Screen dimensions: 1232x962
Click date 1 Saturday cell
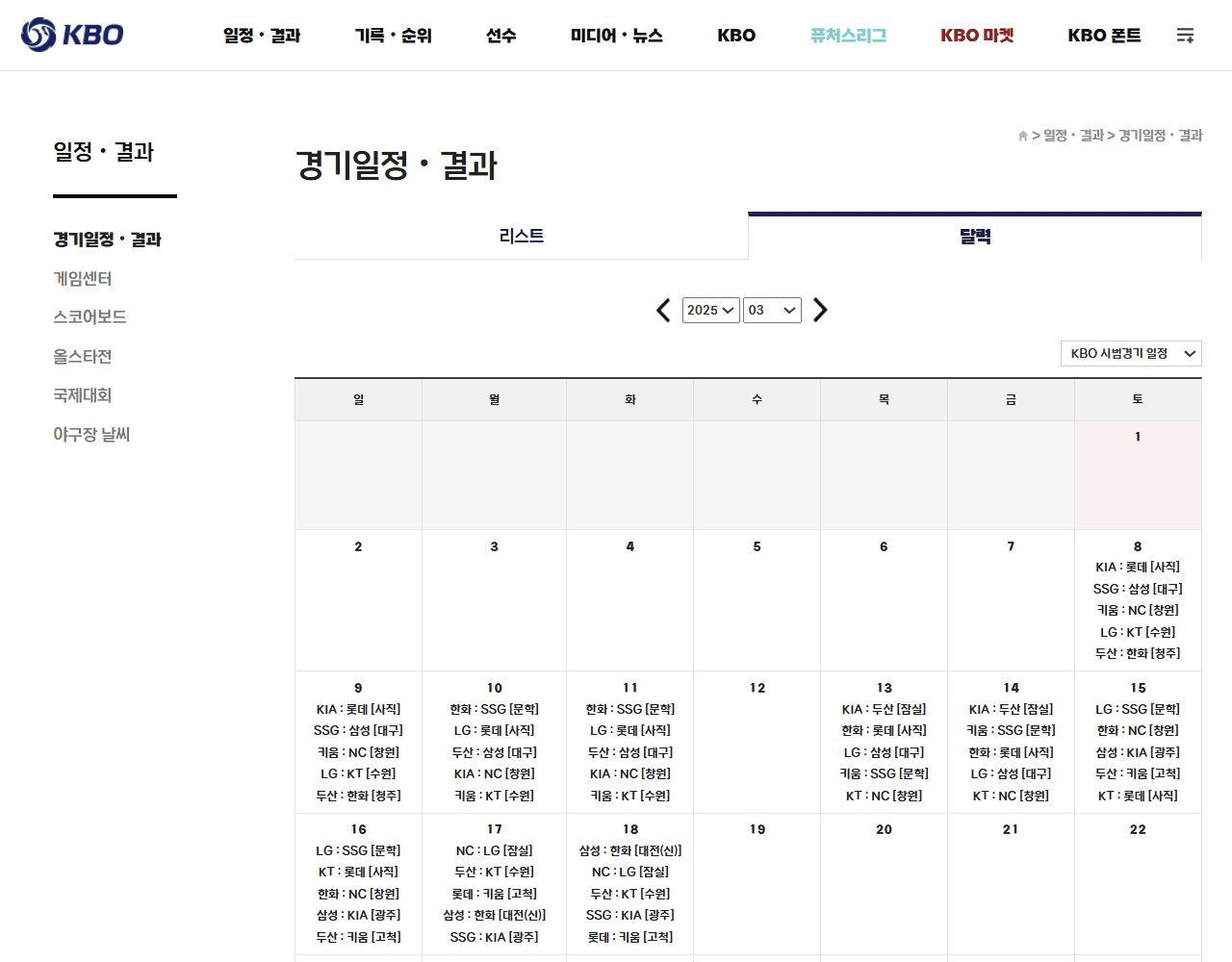click(1138, 475)
